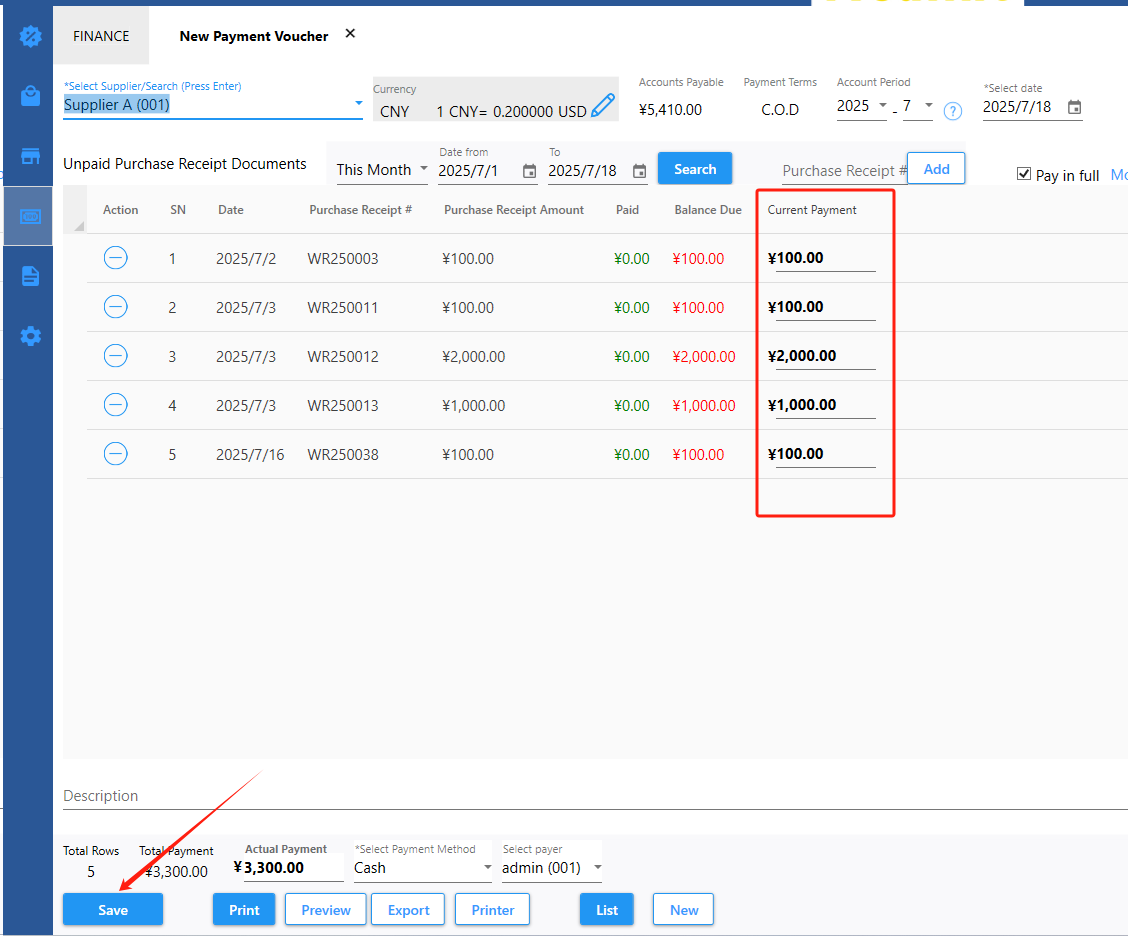Open the settings gear in sidebar

point(31,336)
